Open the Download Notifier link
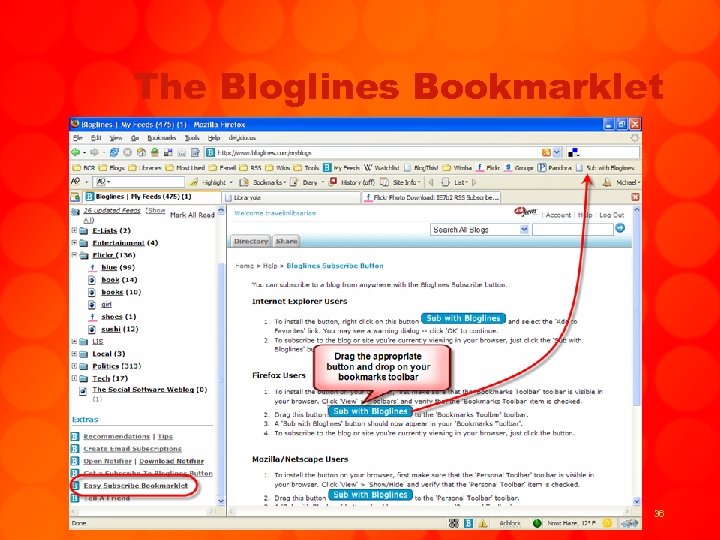 pos(171,461)
